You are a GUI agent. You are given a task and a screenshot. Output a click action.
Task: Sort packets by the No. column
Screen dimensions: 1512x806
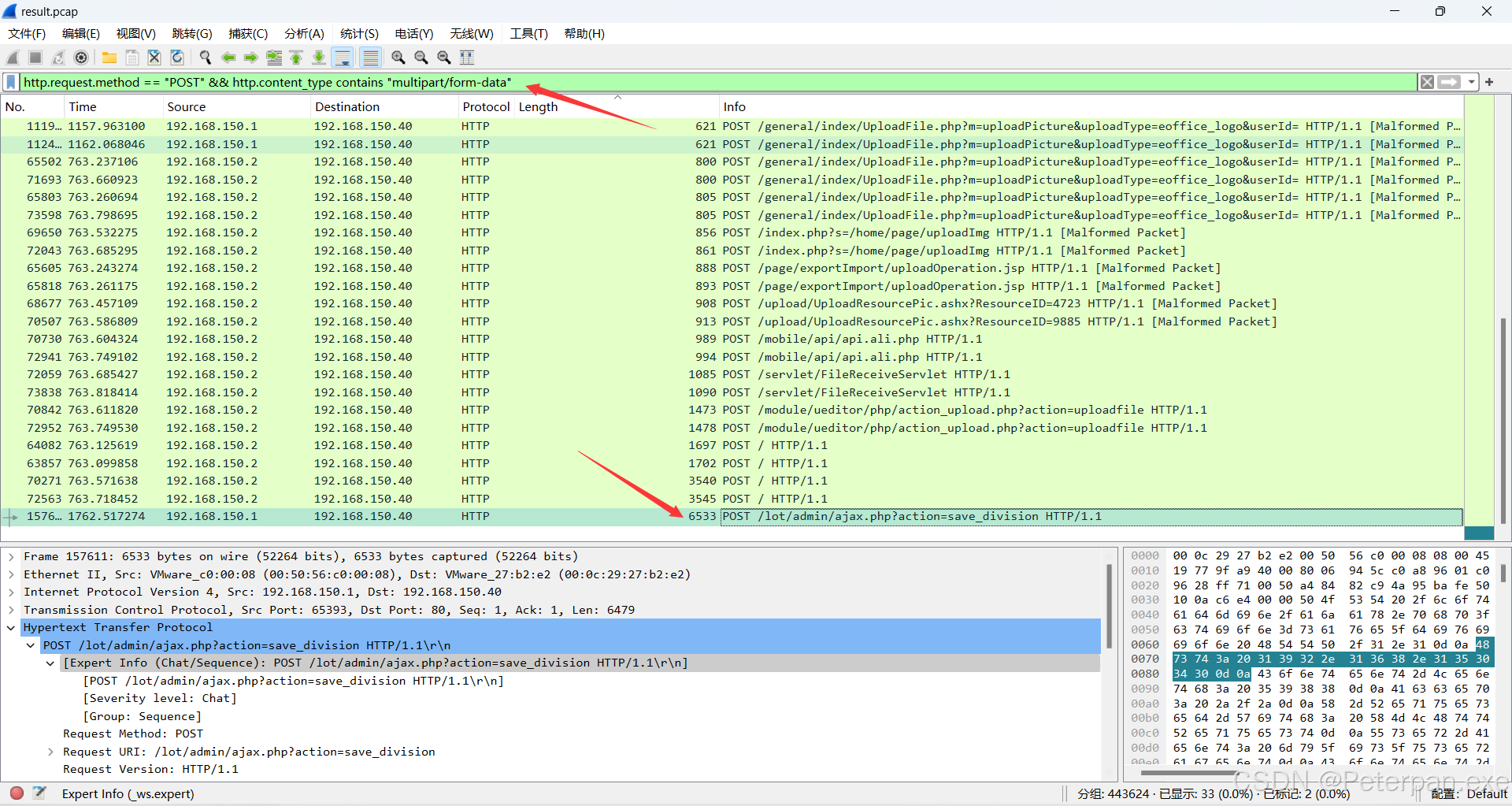tap(32, 107)
